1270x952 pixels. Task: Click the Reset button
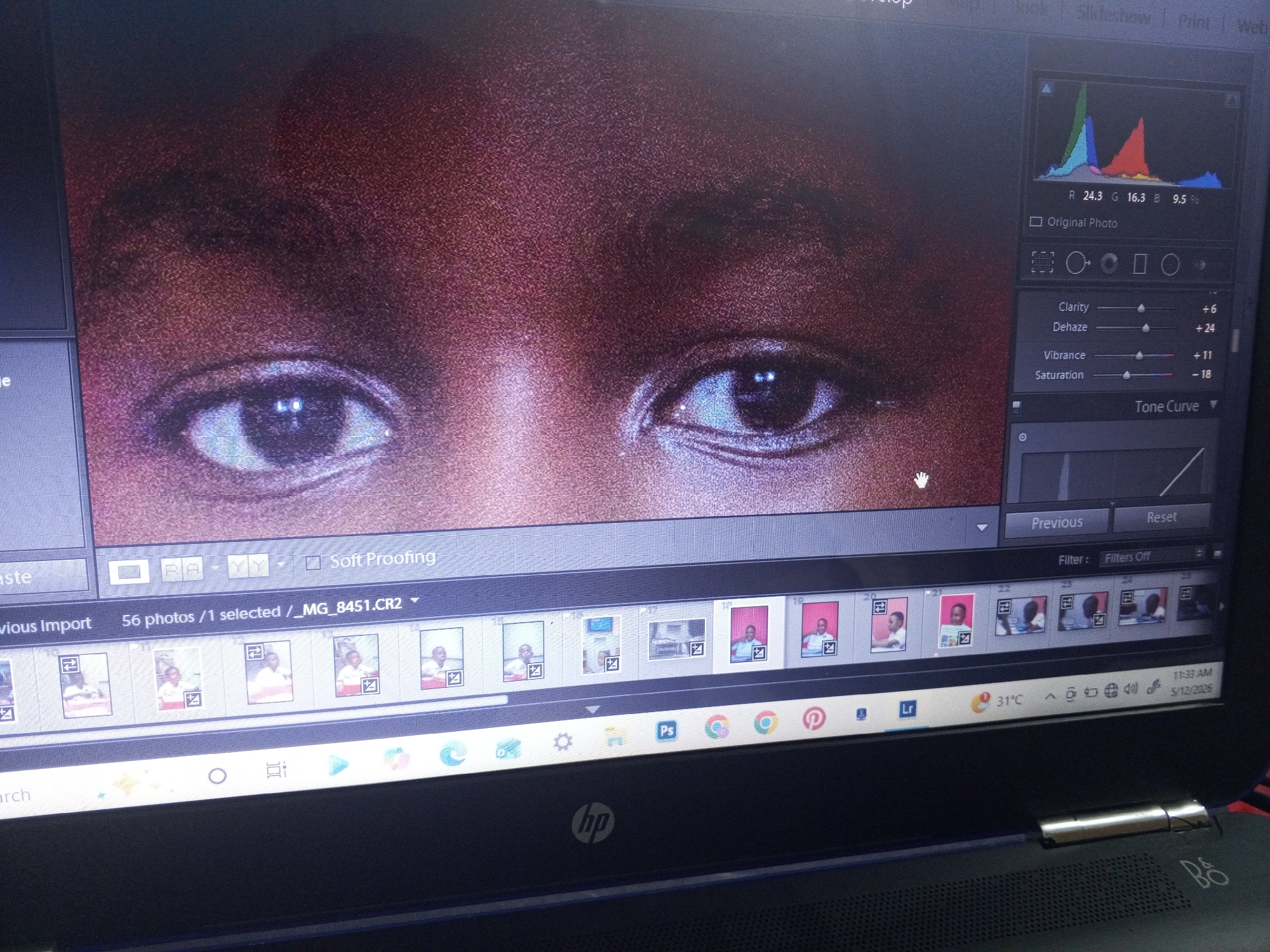pyautogui.click(x=1161, y=517)
